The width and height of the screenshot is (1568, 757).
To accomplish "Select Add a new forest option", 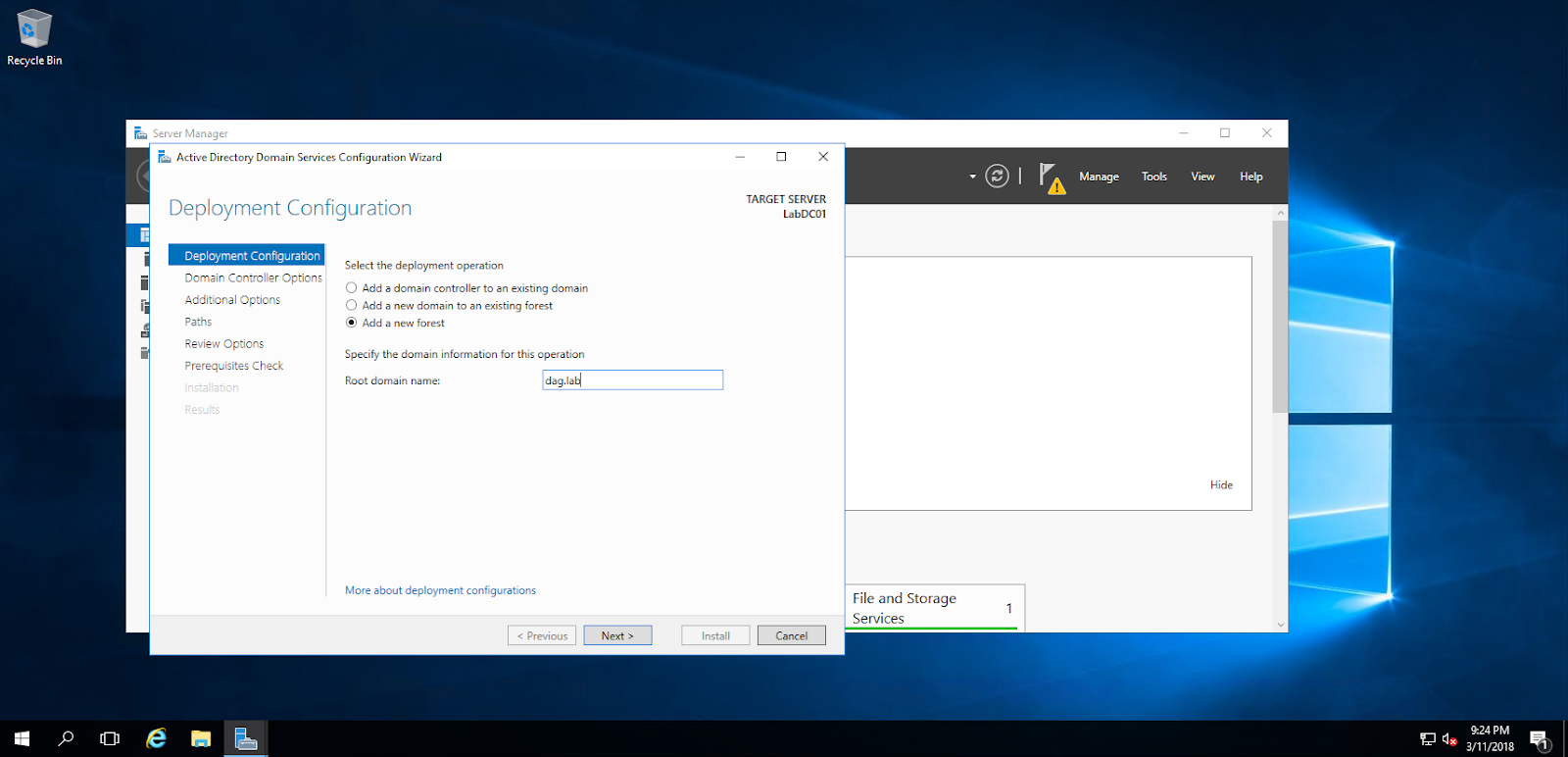I will [395, 323].
